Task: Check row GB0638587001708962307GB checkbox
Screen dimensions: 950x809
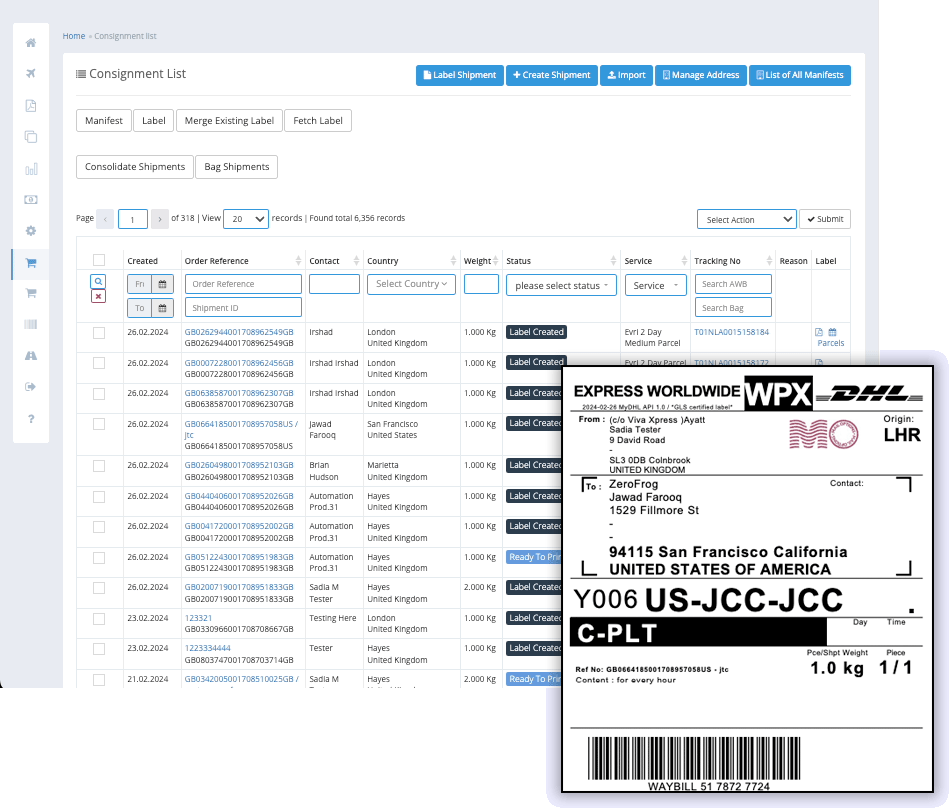Action: pos(99,394)
